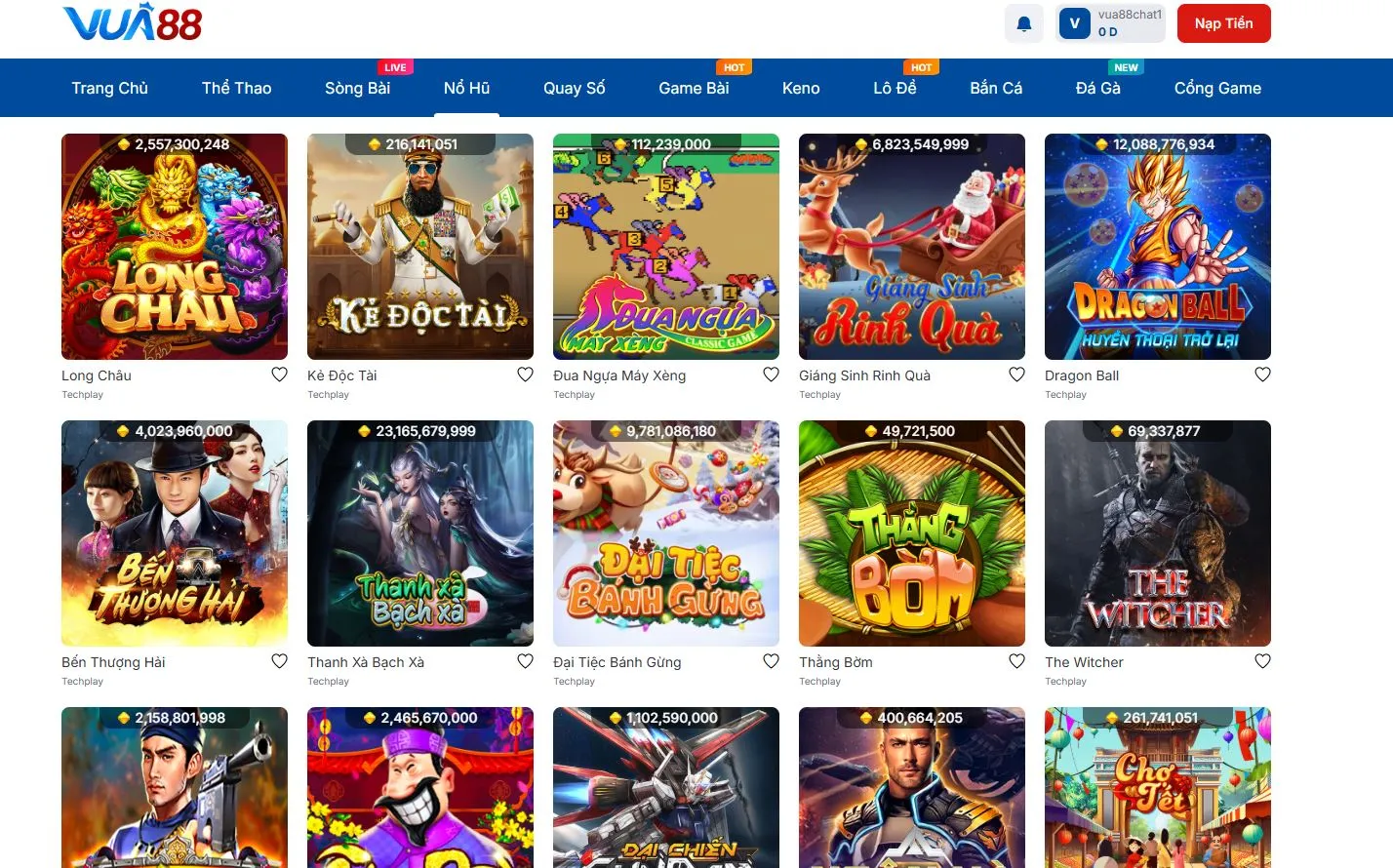Click the heart icon on Kẻ Độc Tài
Viewport: 1393px width, 868px height.
(526, 374)
